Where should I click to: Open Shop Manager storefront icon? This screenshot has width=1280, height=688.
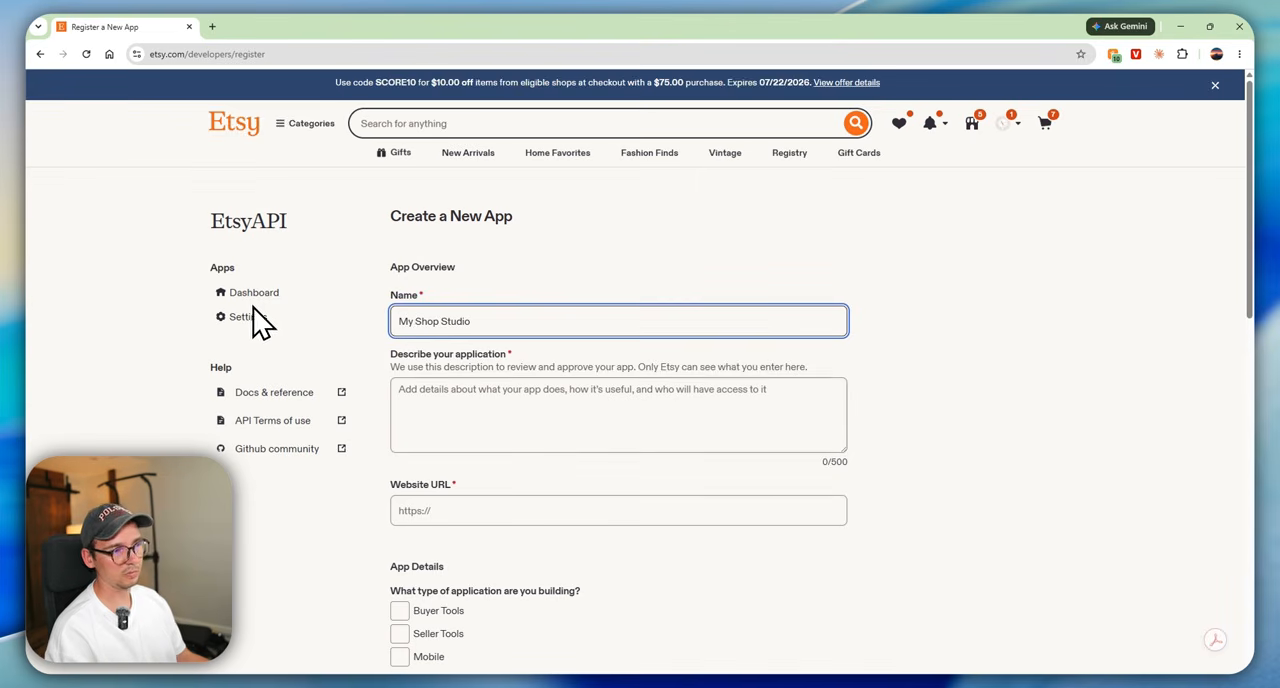(972, 123)
